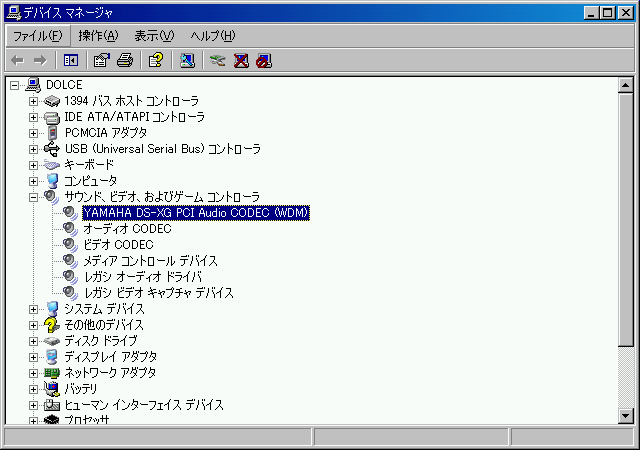This screenshot has height=450, width=640.
Task: Click the デバイス マネージャ title bar icon
Action: coord(13,13)
